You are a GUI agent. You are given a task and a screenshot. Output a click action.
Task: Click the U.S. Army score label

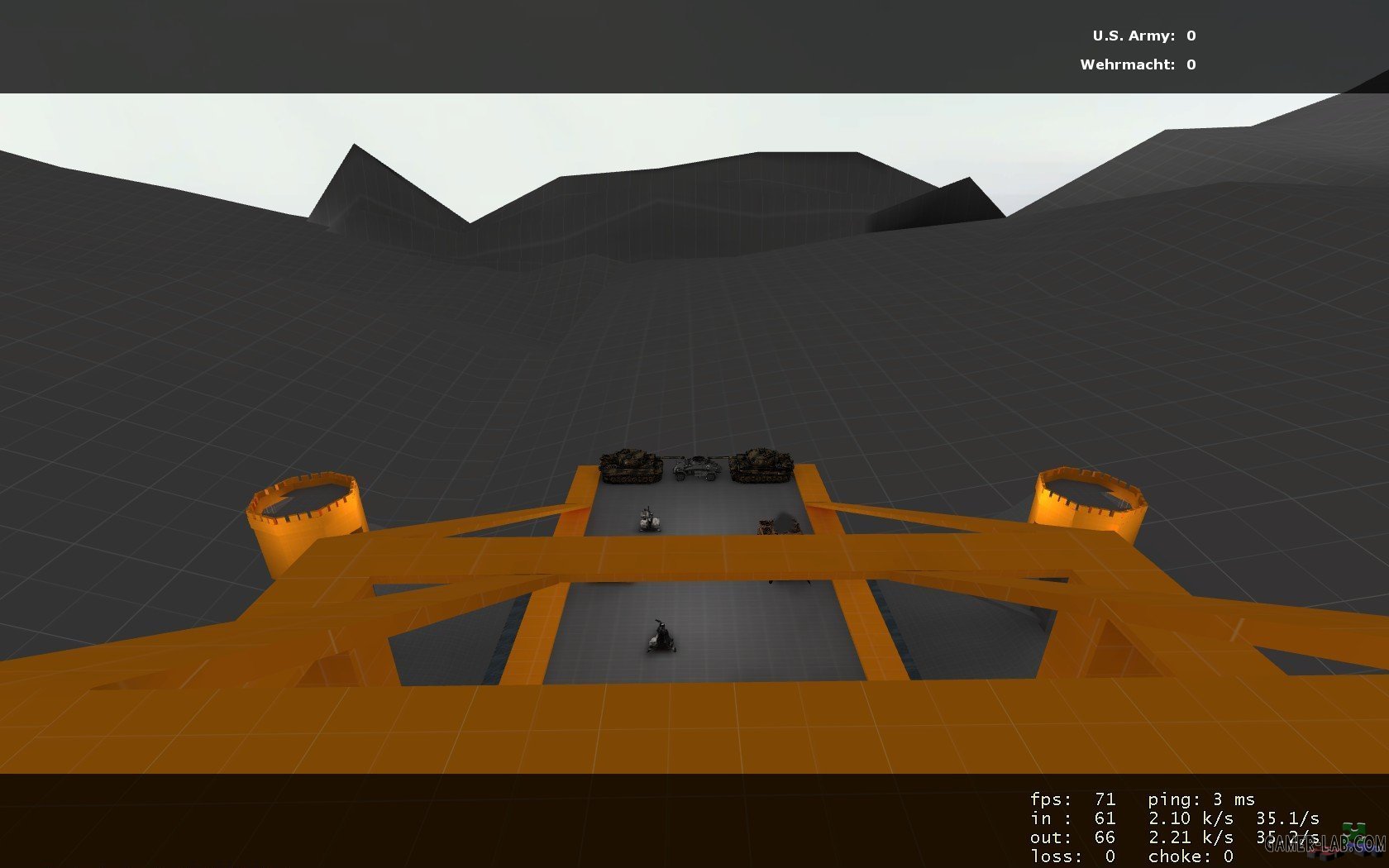pyautogui.click(x=1133, y=36)
